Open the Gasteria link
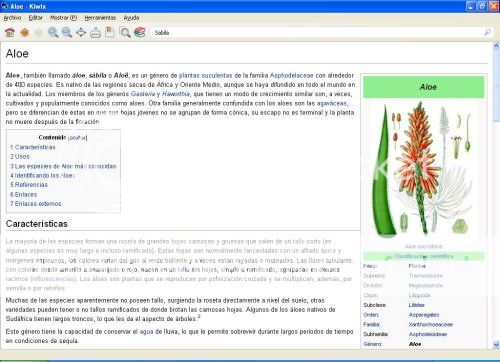Image resolution: width=500 pixels, height=362 pixels. click(143, 94)
